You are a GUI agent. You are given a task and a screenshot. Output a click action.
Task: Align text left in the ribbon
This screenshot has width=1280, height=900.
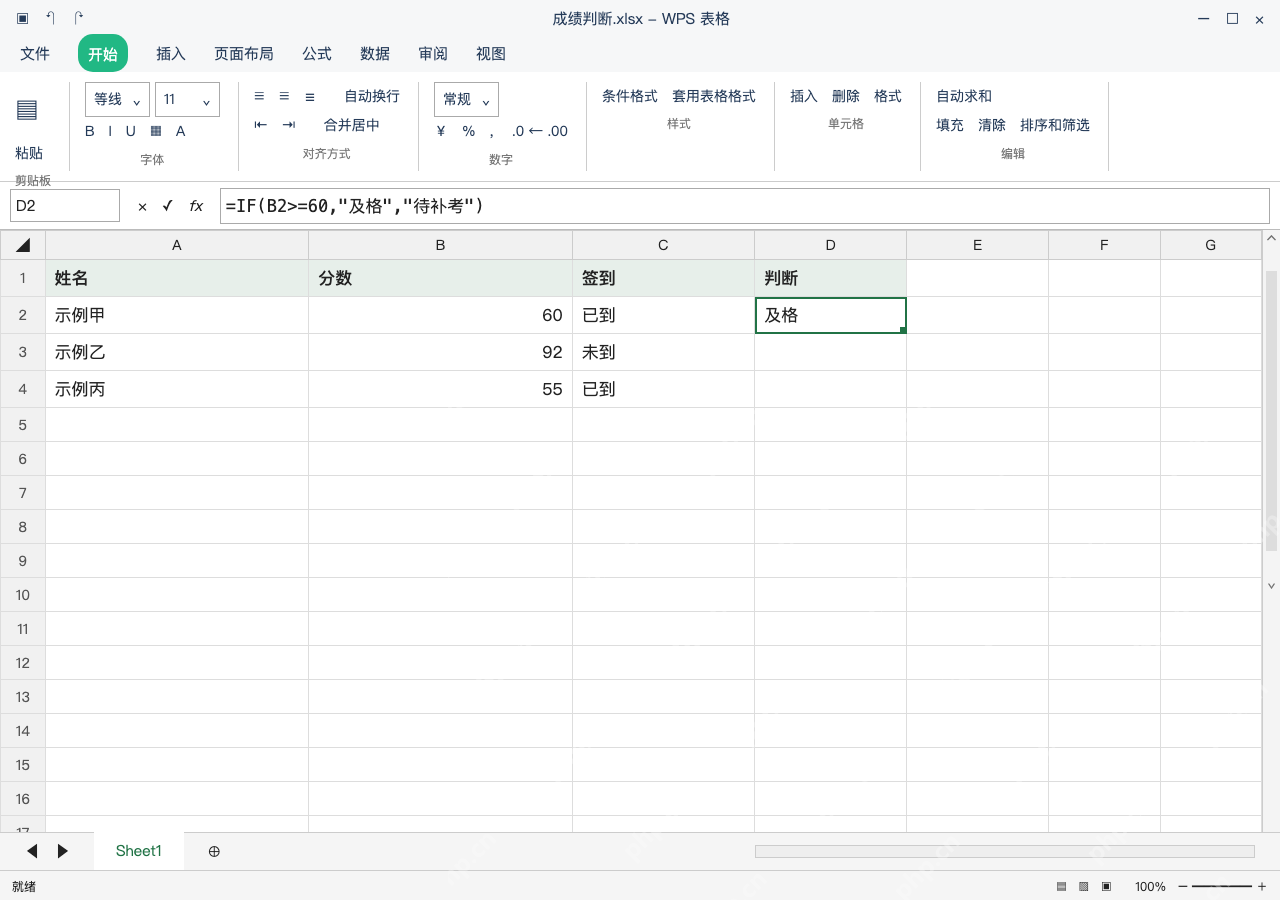pos(259,96)
